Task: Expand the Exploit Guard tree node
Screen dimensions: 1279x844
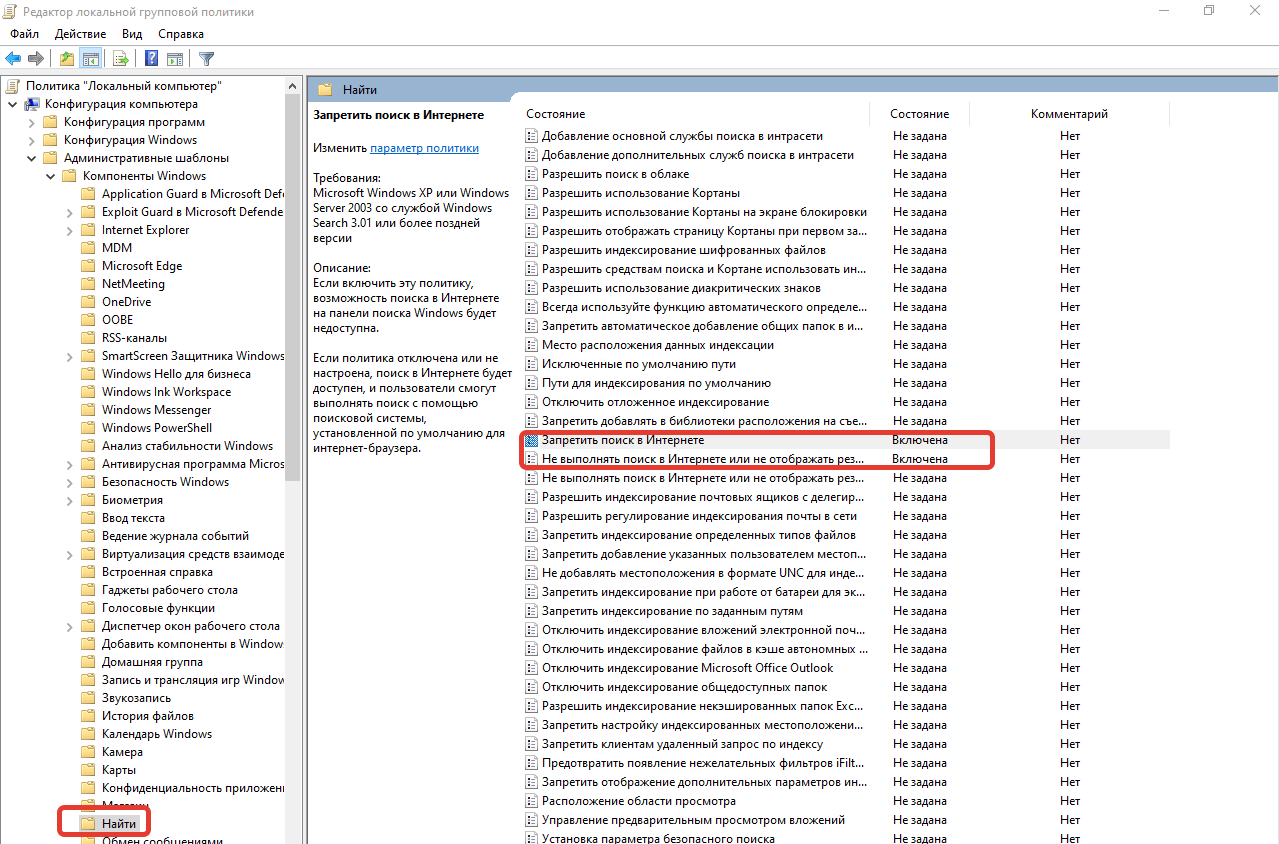Action: [68, 212]
